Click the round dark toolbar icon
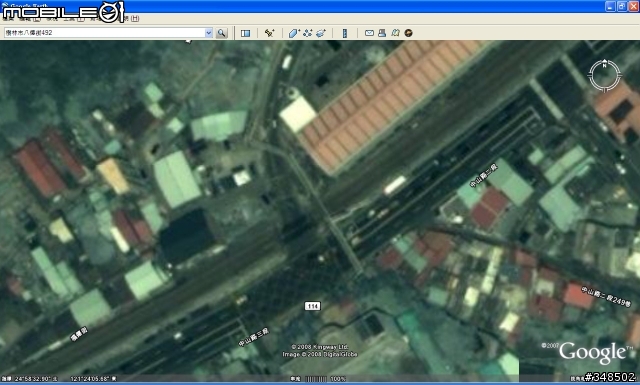 (x=408, y=33)
